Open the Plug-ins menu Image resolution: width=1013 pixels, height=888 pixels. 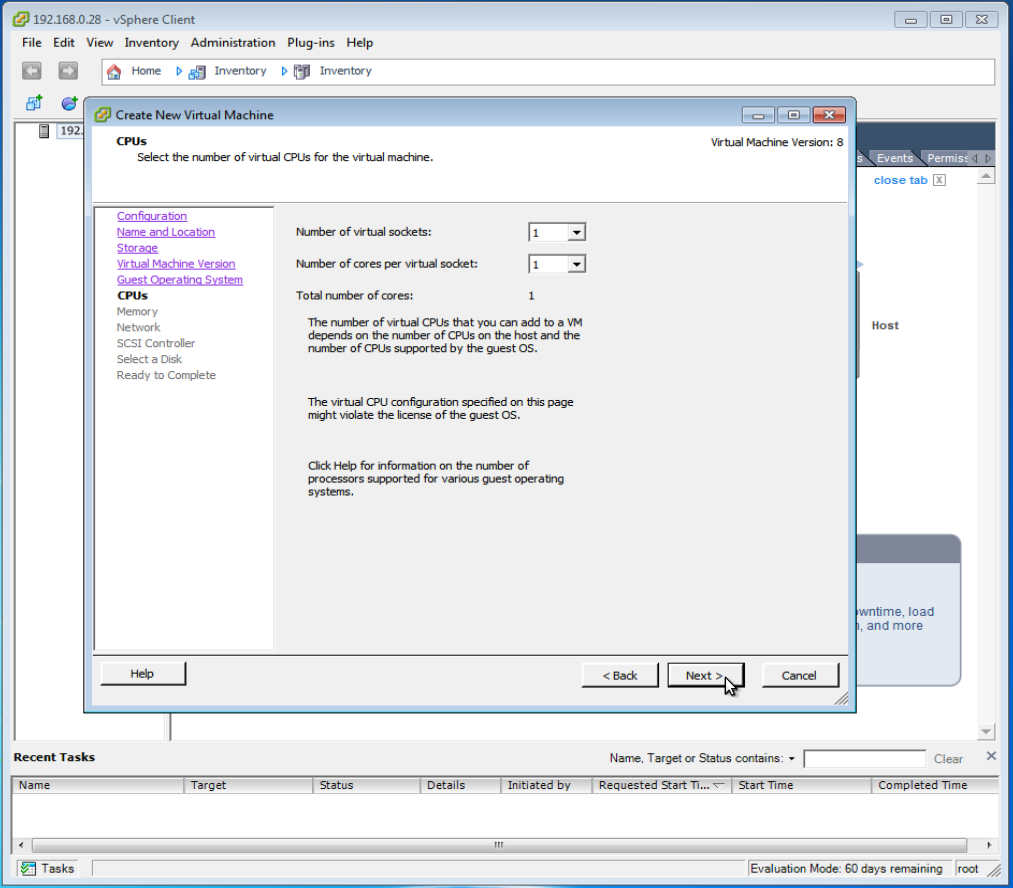pyautogui.click(x=311, y=43)
